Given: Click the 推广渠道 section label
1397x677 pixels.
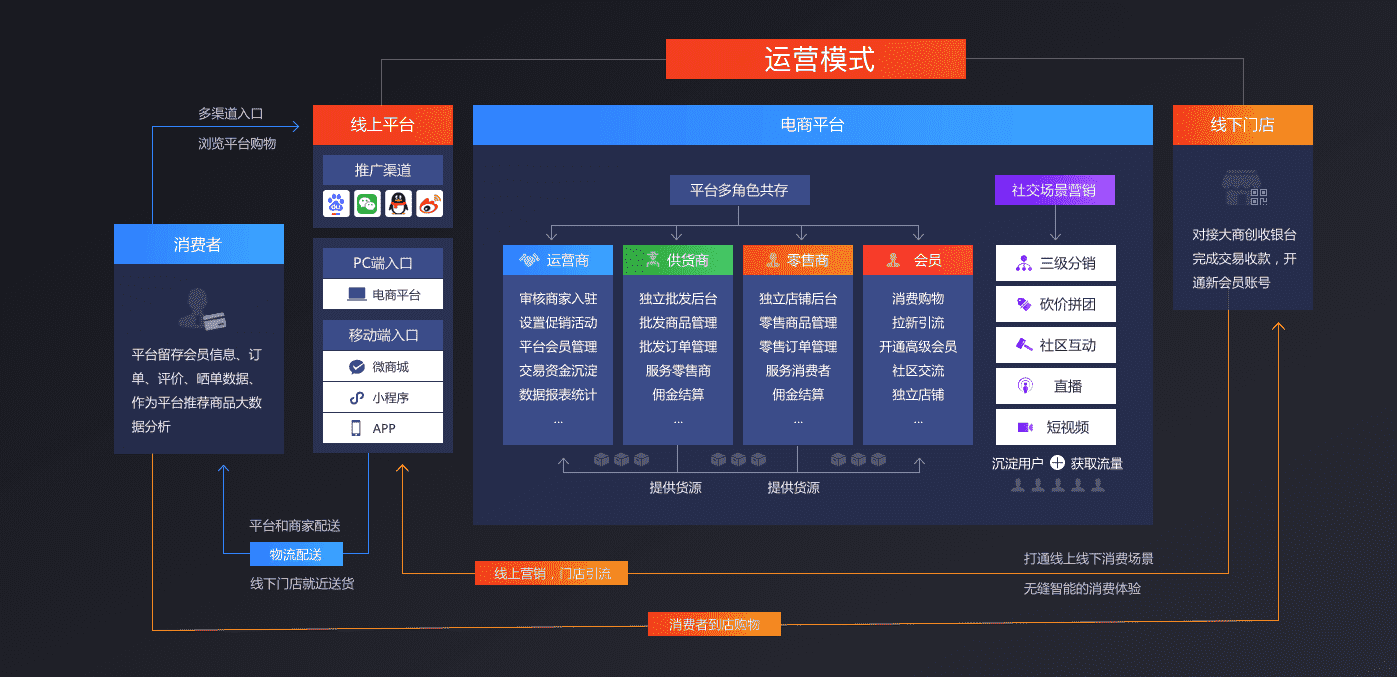Looking at the screenshot, I should click(x=383, y=170).
